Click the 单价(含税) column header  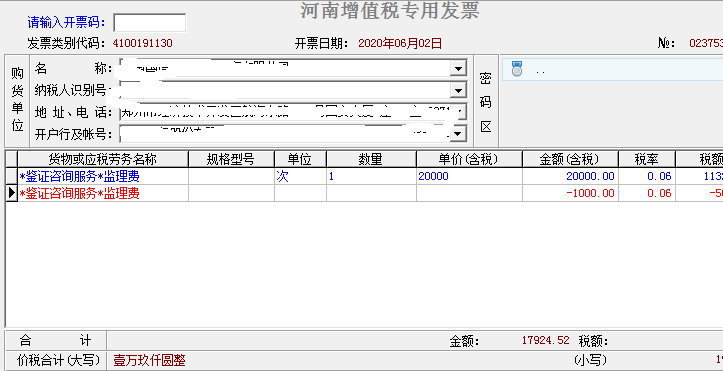pyautogui.click(x=469, y=159)
